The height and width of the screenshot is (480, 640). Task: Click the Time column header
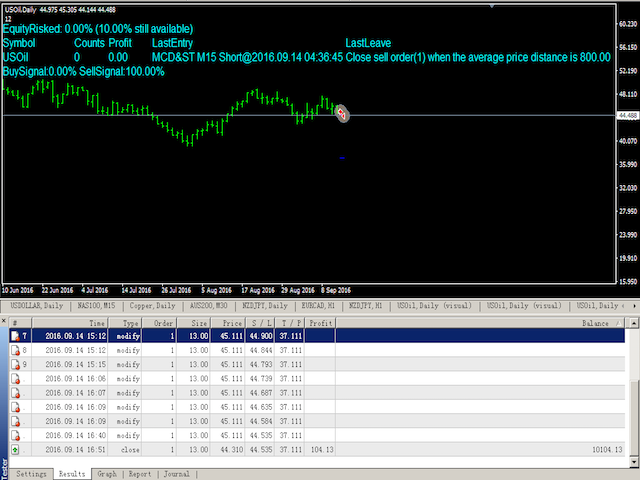click(x=97, y=323)
